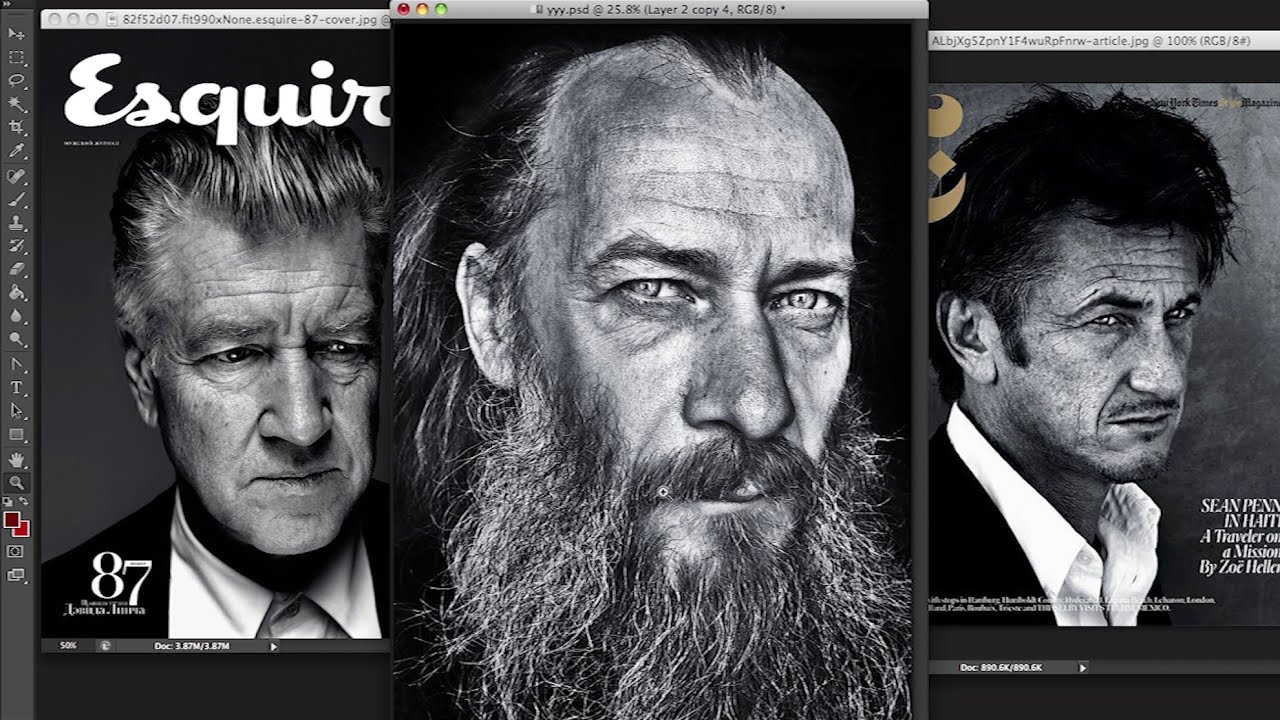Toggle Quick Mask mode
The height and width of the screenshot is (720, 1280).
click(x=17, y=552)
